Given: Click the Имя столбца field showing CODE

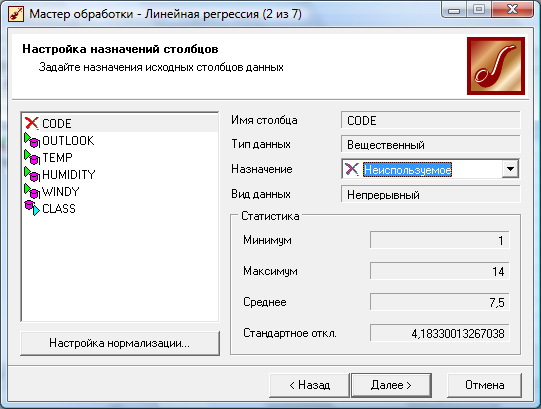Looking at the screenshot, I should tap(430, 120).
